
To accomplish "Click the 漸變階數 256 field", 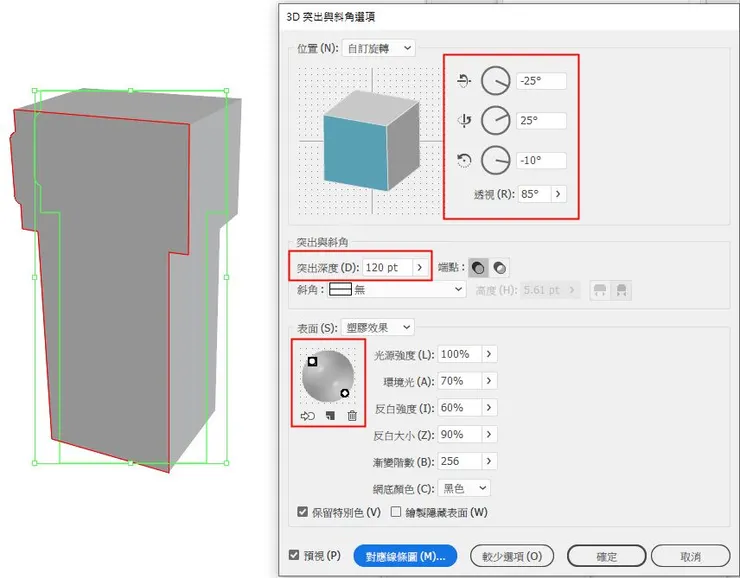I will point(460,461).
